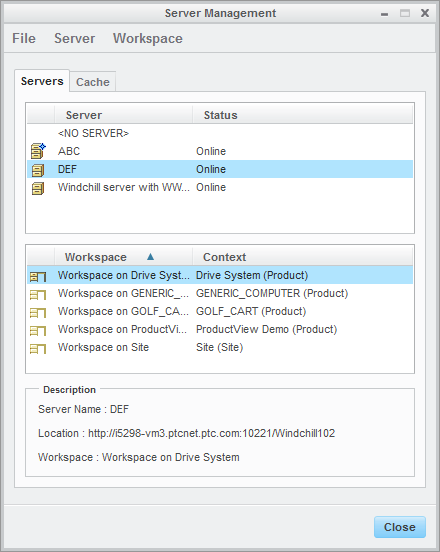Image resolution: width=440 pixels, height=552 pixels.
Task: Click the GOLF_CART workspace icon
Action: [38, 312]
